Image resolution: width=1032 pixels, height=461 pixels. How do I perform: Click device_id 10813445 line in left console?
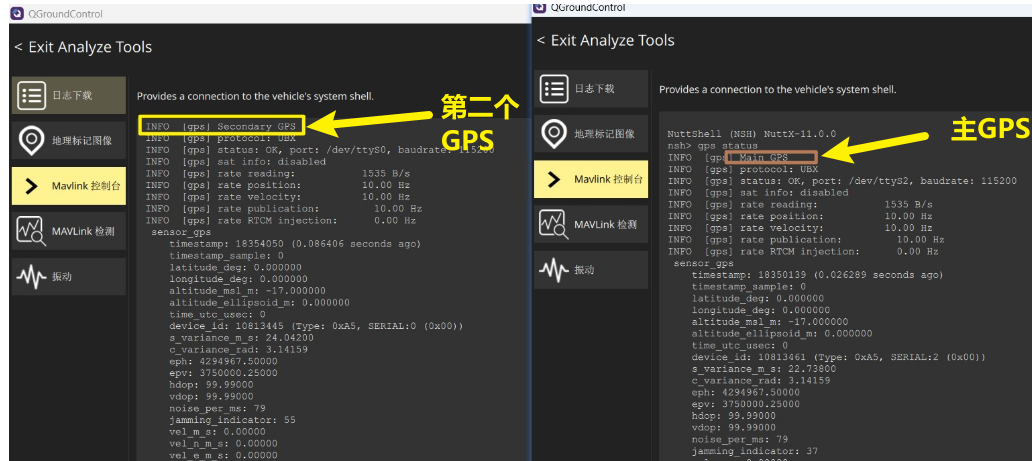[317, 326]
